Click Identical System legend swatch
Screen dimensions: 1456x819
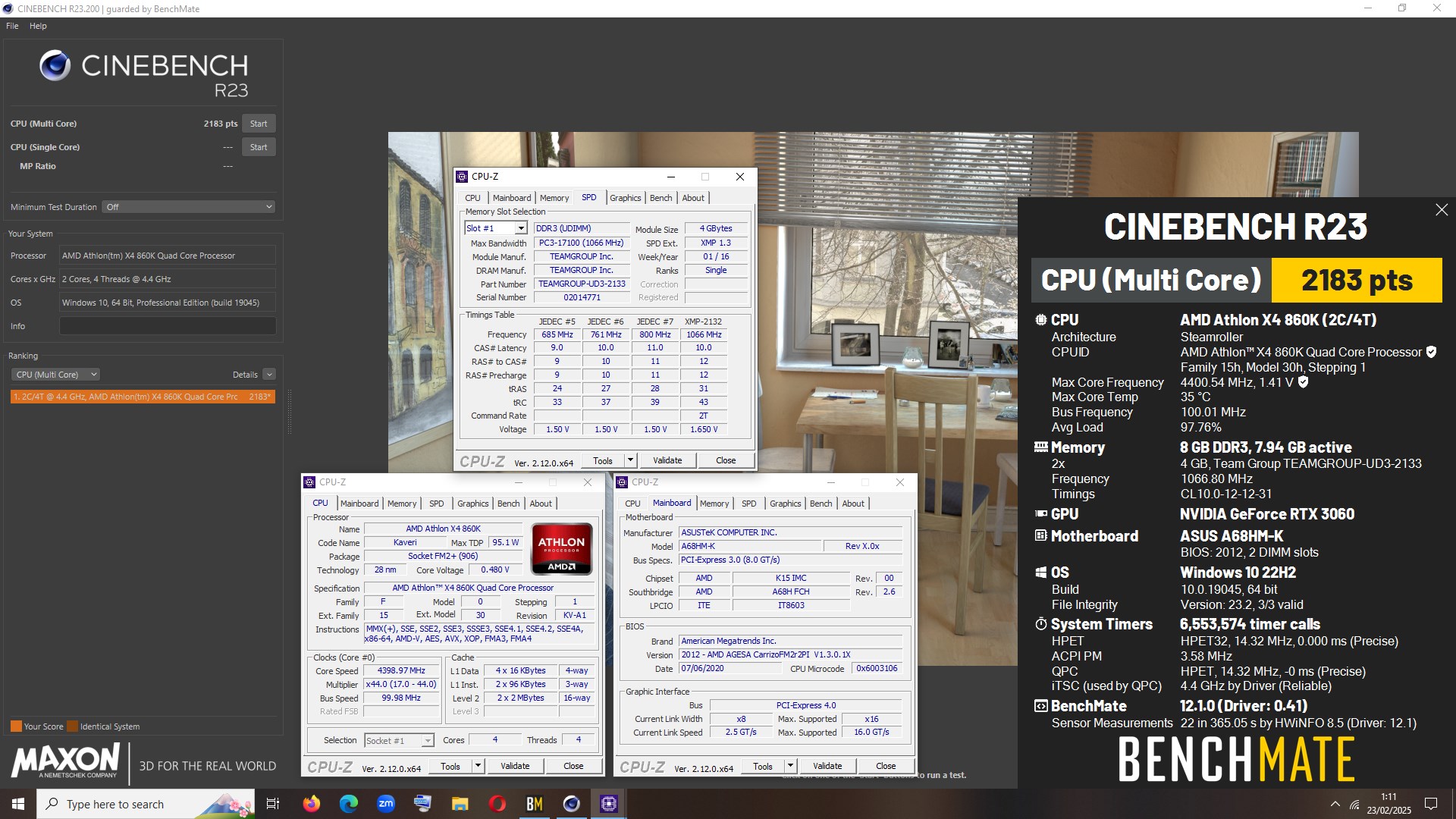pyautogui.click(x=72, y=726)
